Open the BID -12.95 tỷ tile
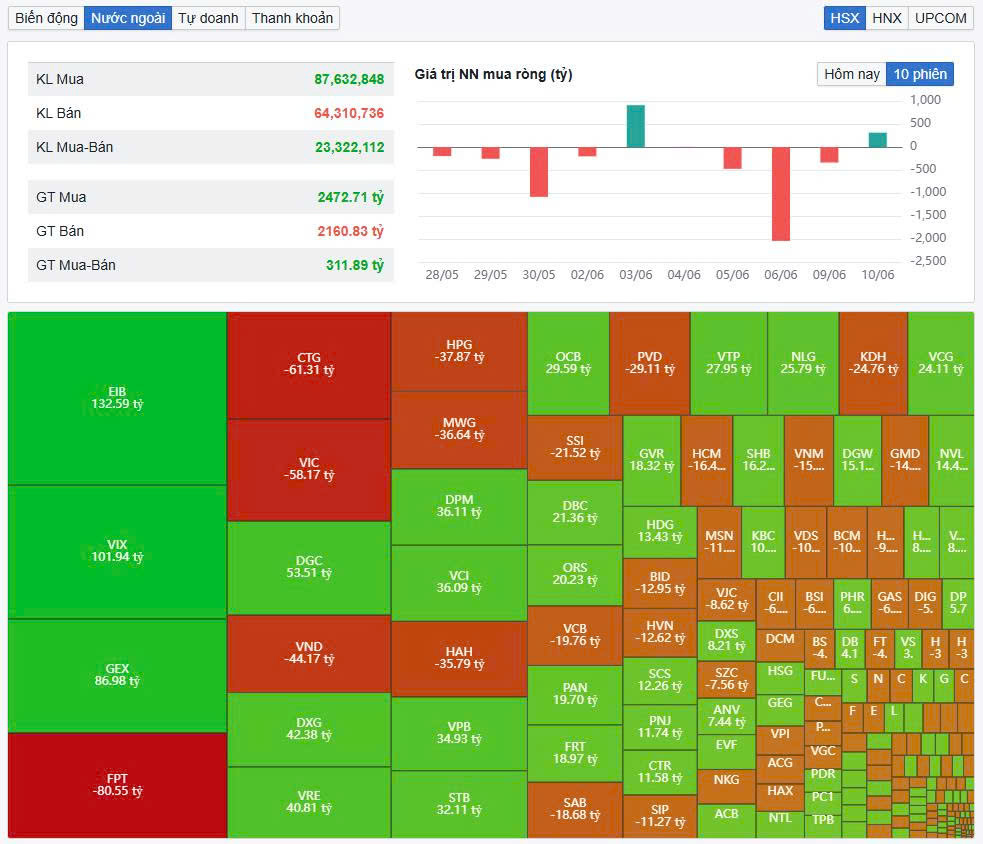 click(x=660, y=583)
